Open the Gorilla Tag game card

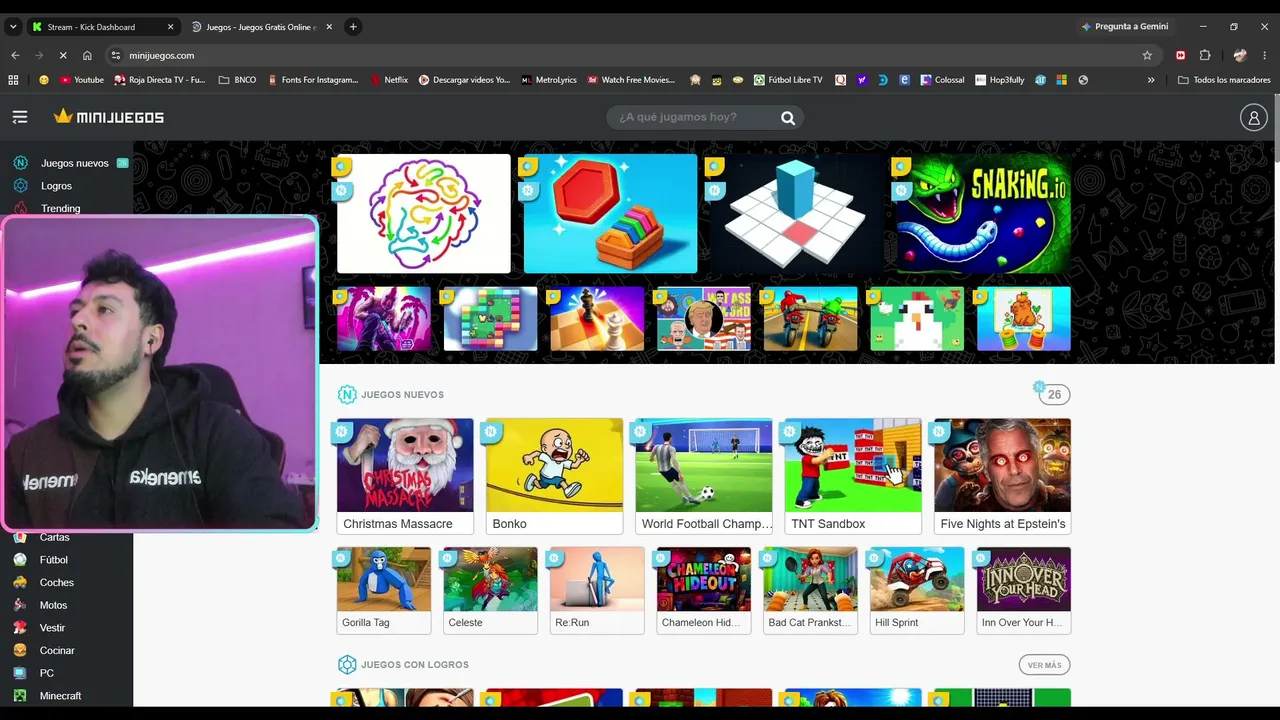(x=384, y=590)
